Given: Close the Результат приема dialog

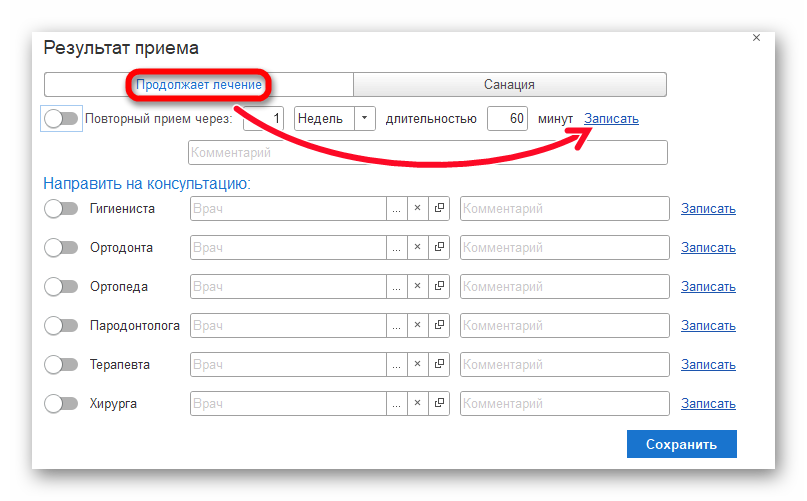Looking at the screenshot, I should coord(756,38).
